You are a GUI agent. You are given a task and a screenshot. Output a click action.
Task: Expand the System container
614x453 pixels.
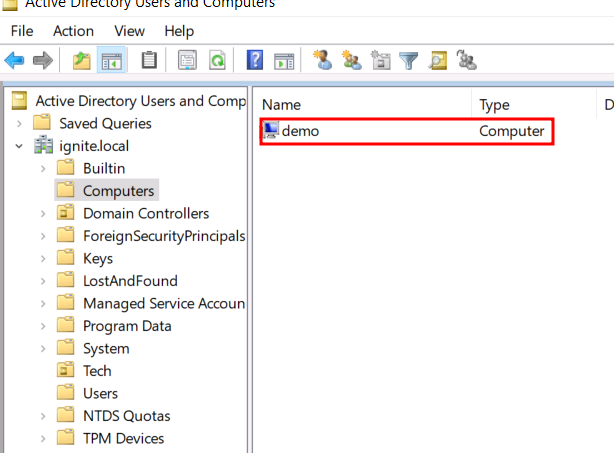pos(43,349)
